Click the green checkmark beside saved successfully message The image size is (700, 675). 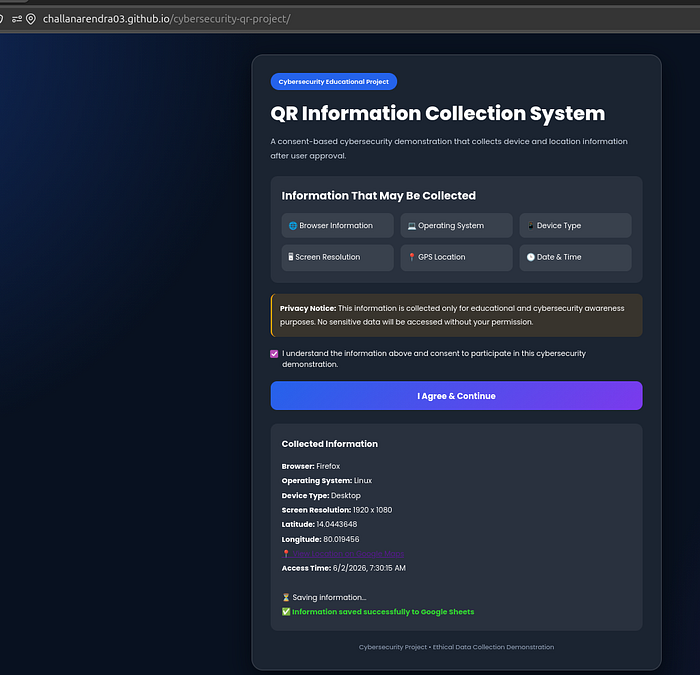286,612
